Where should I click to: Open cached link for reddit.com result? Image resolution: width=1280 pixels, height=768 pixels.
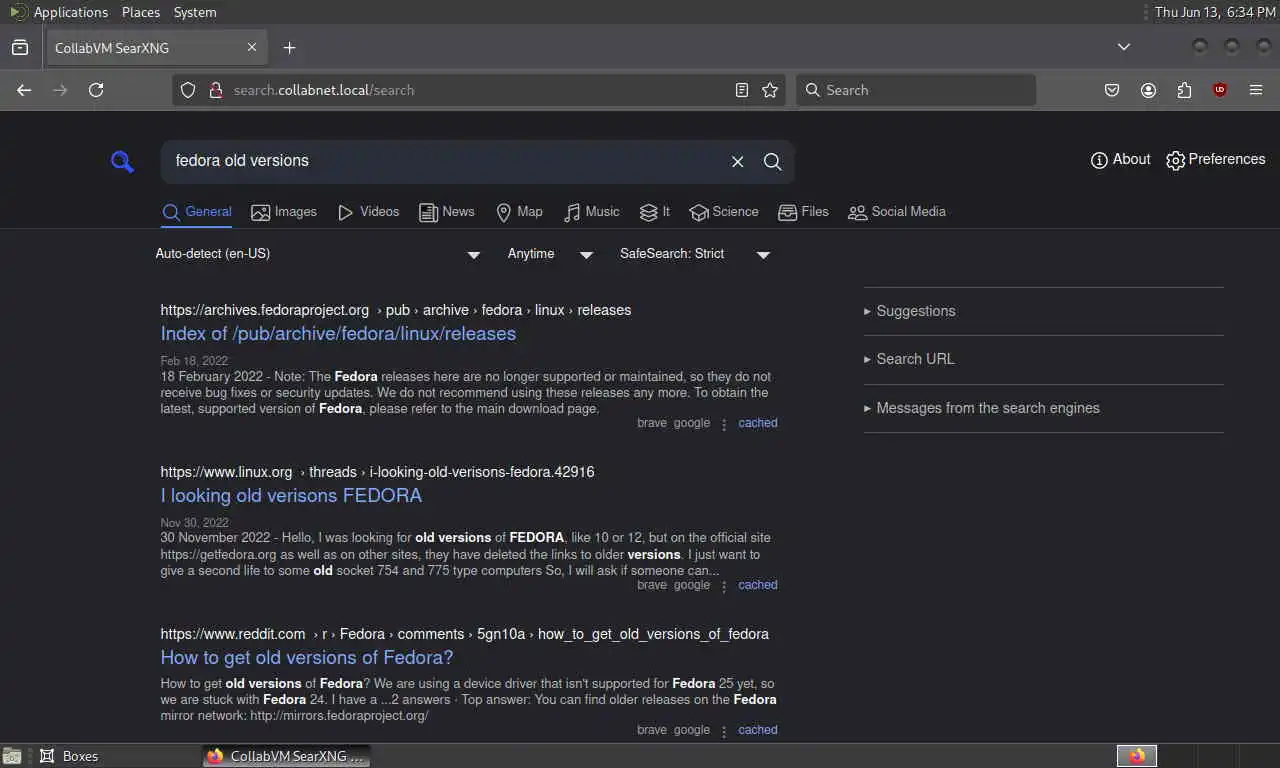click(x=758, y=730)
